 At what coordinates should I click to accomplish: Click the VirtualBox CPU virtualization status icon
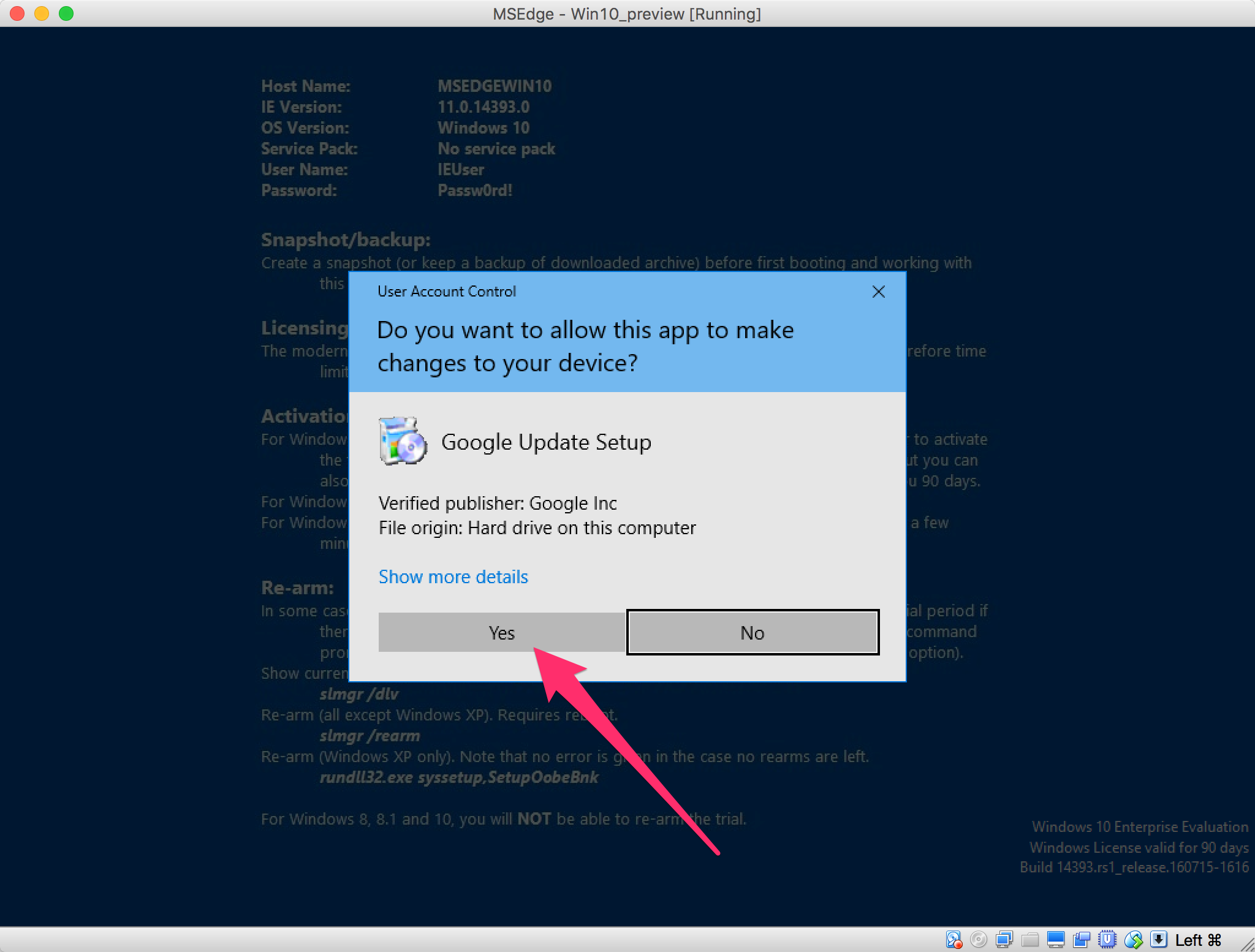pyautogui.click(x=1107, y=939)
